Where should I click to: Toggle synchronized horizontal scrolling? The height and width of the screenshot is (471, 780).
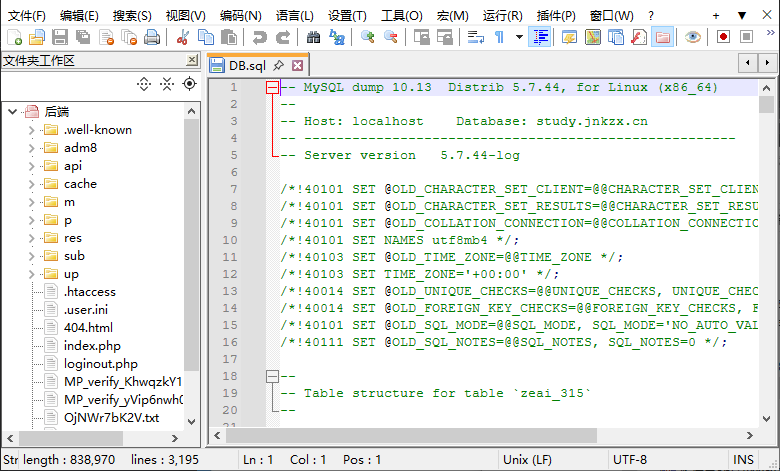point(445,37)
